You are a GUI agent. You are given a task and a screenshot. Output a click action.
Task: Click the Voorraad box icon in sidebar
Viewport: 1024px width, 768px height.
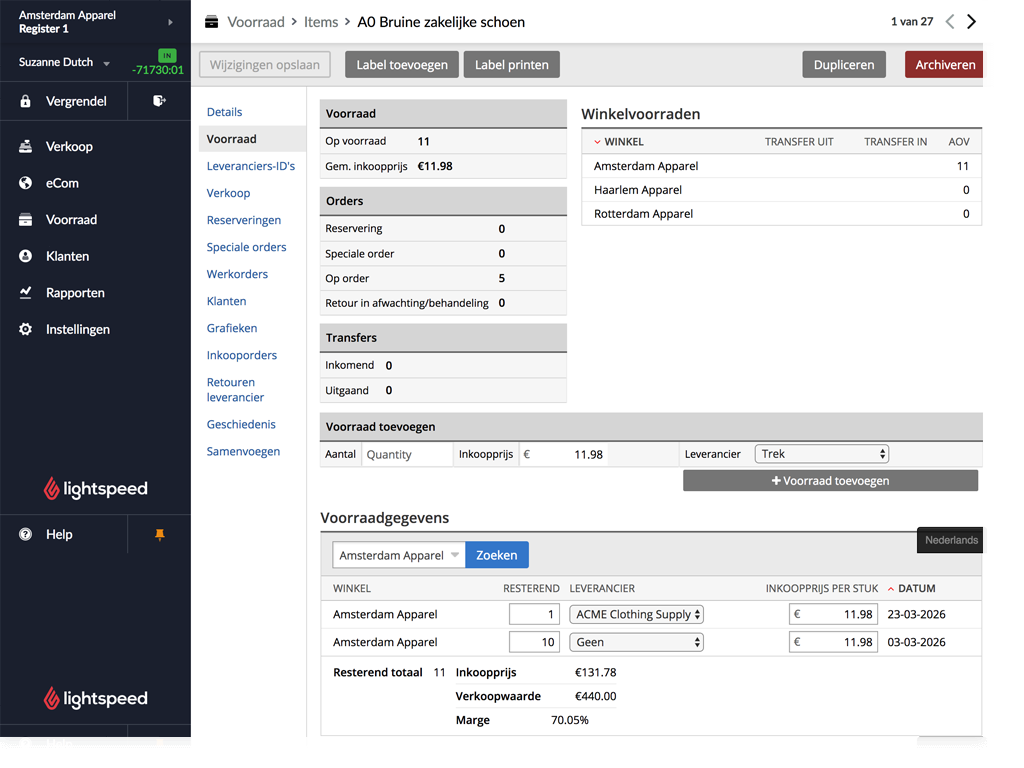(x=25, y=219)
